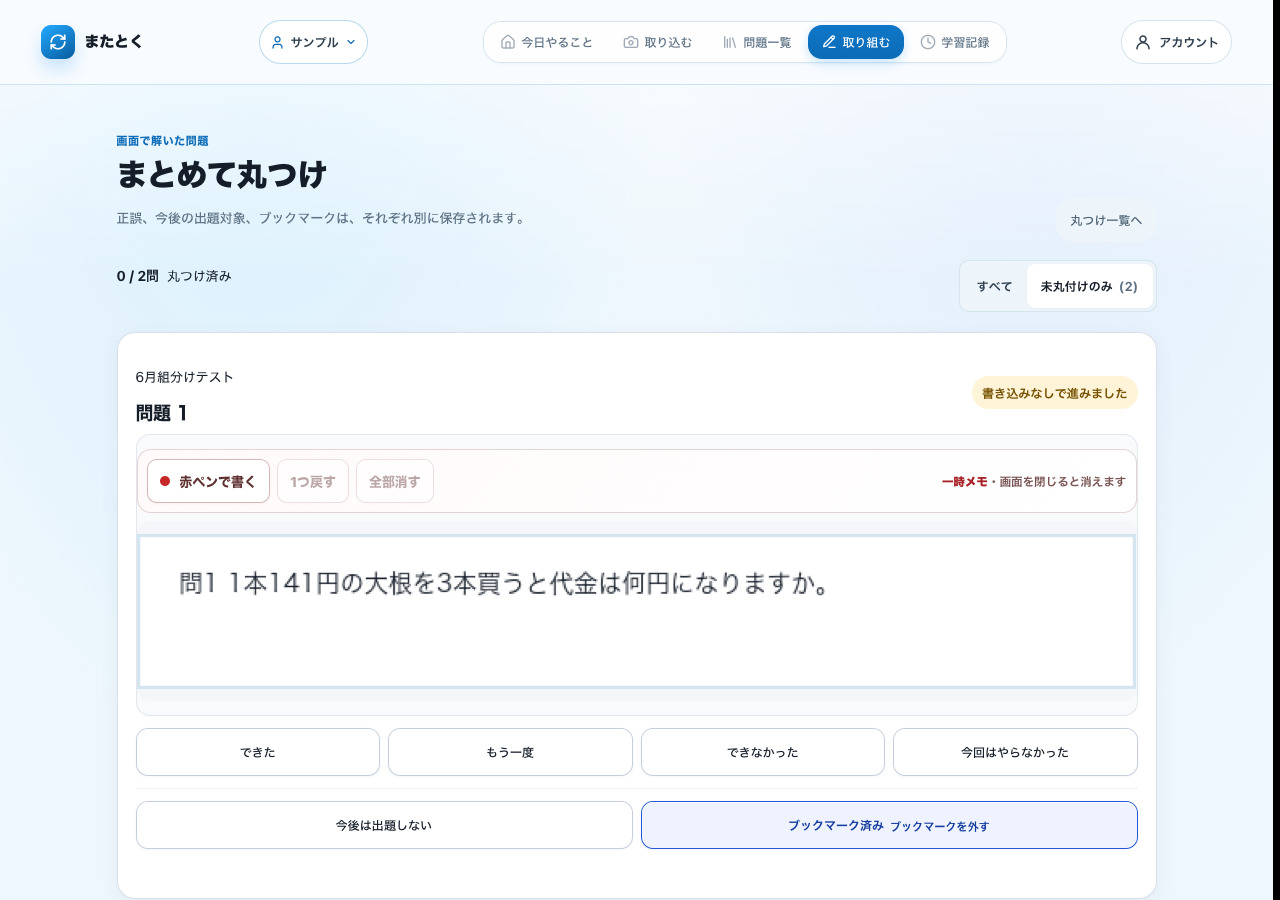This screenshot has width=1280, height=900.
Task: Go to the 取り込む tab
Action: pyautogui.click(x=658, y=42)
